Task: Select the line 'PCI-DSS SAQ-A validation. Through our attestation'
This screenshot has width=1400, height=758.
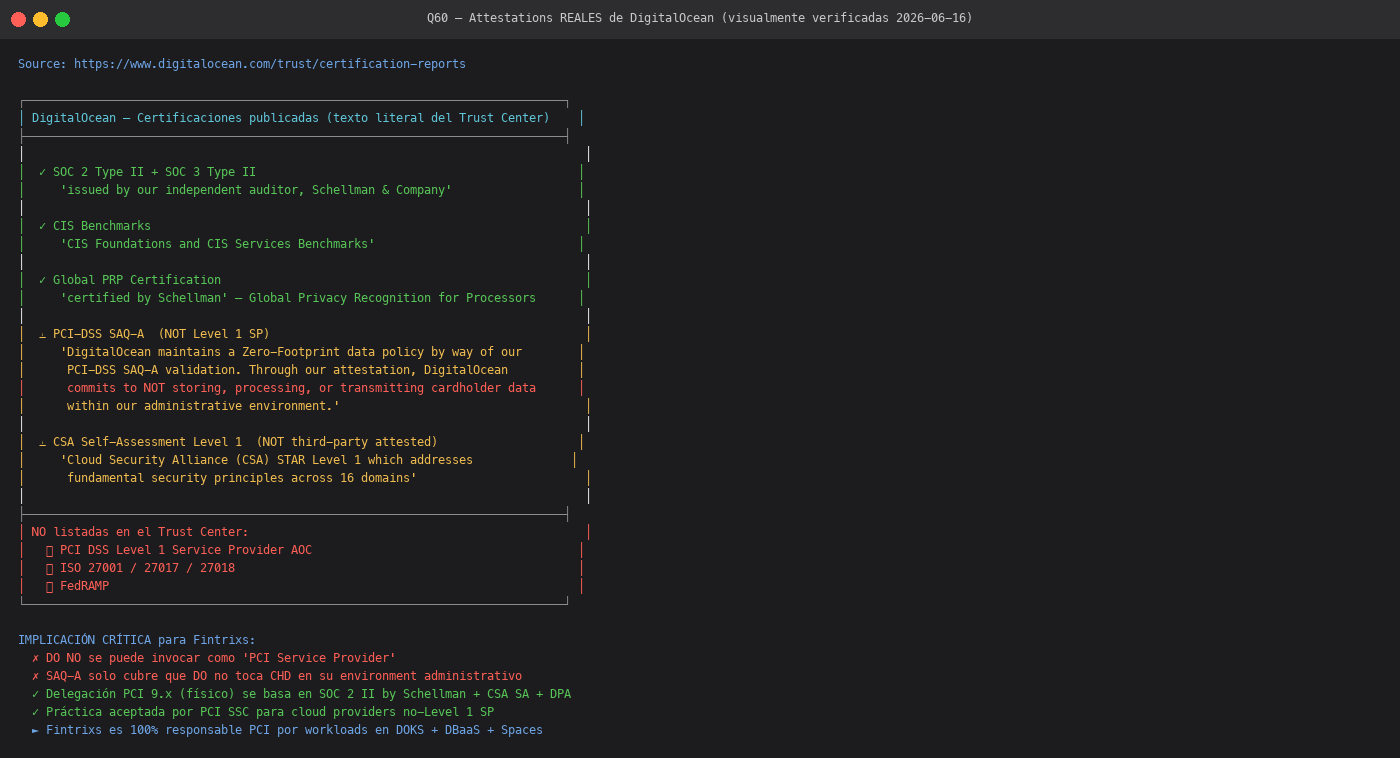Action: (287, 370)
